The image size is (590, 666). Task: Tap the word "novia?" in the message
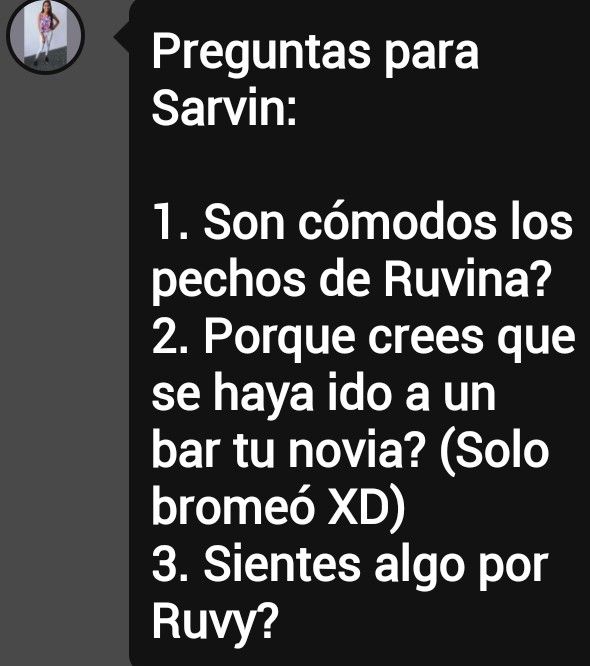357,450
